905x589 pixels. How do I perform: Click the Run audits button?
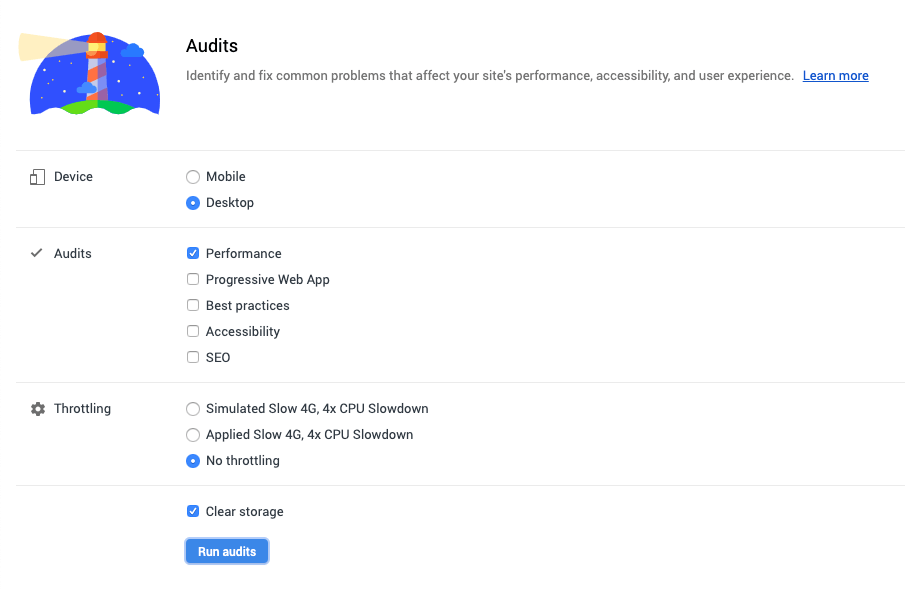[226, 550]
